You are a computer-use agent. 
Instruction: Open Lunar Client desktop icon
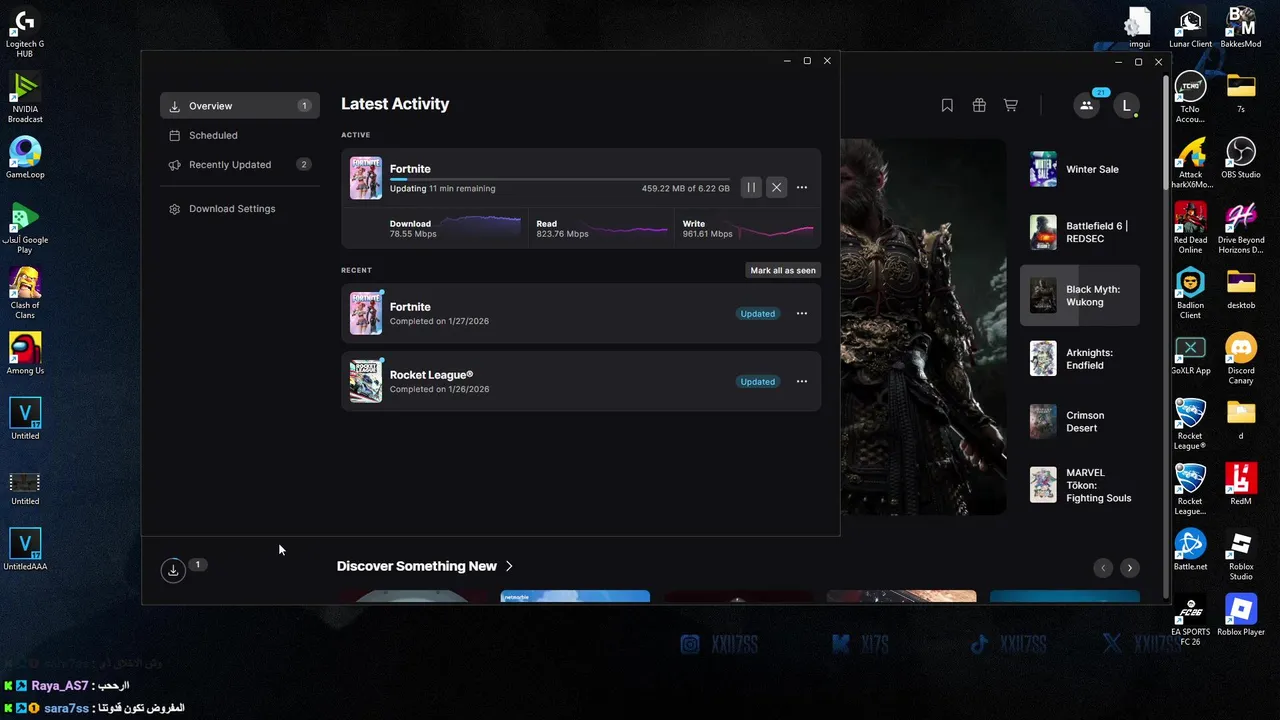point(1190,28)
